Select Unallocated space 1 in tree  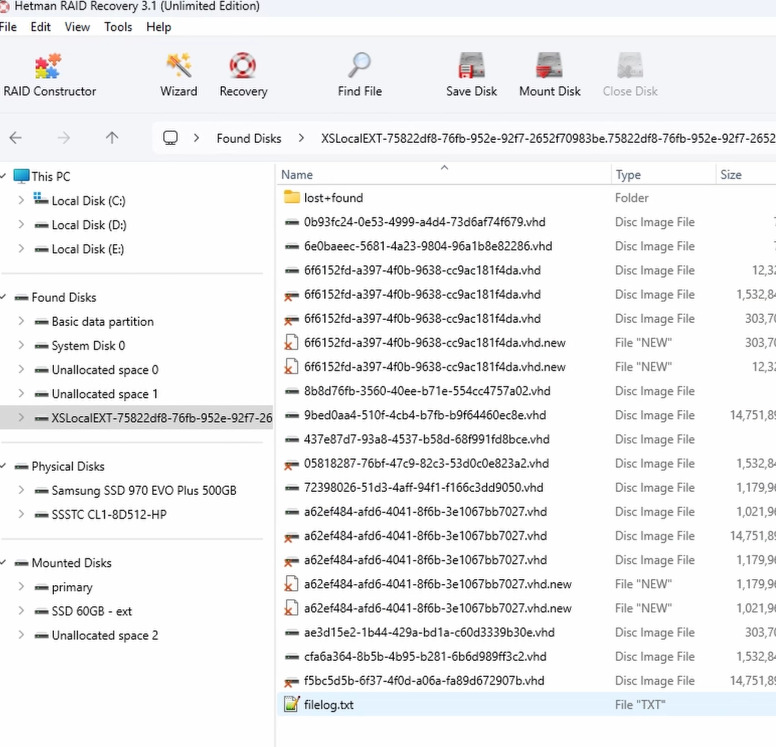(x=105, y=394)
